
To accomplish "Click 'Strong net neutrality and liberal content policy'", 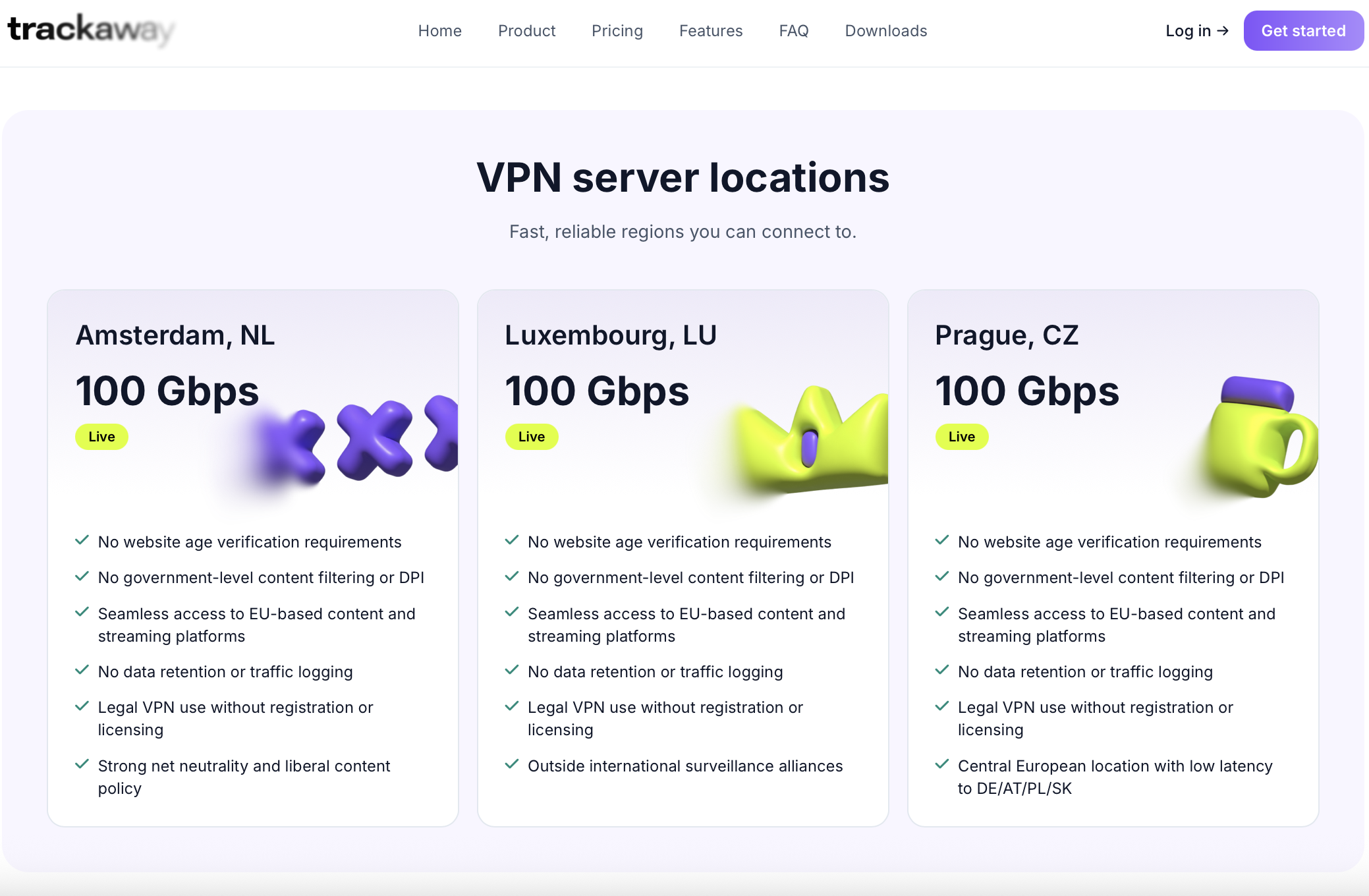I will tap(244, 777).
